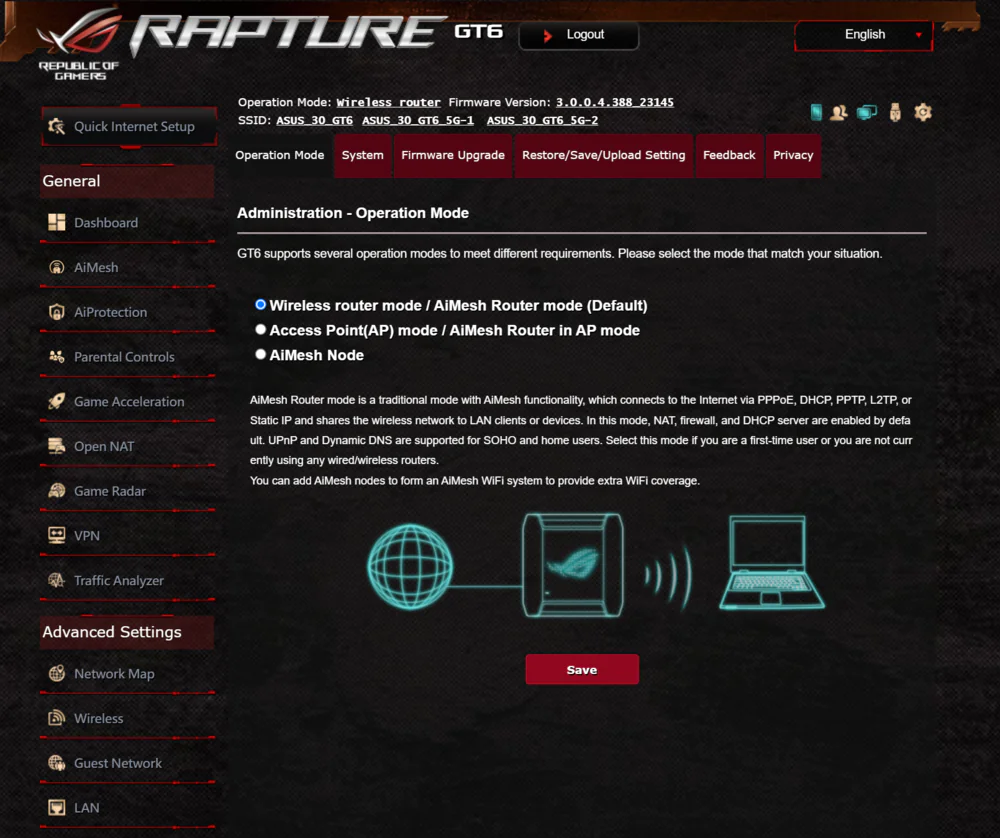Switch to the Feedback tab

[729, 155]
